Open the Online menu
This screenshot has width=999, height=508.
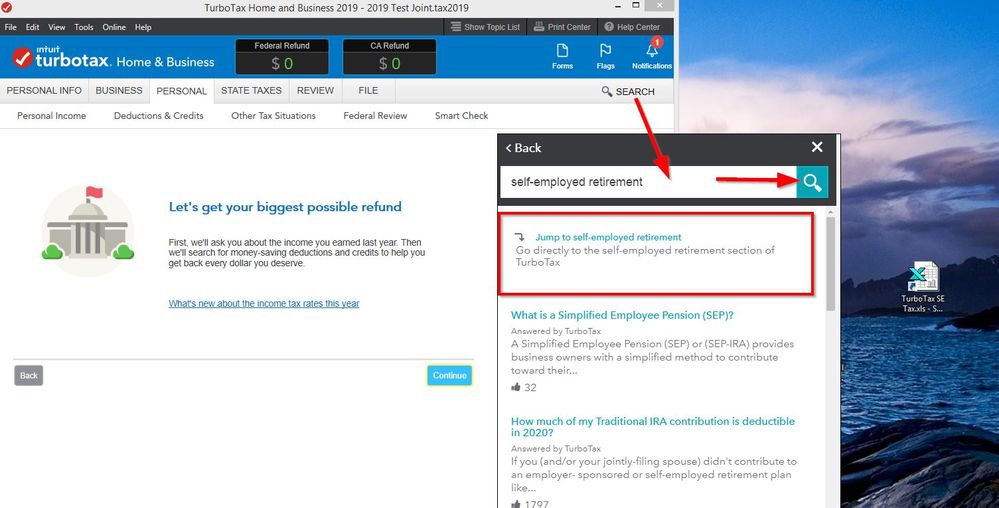point(114,27)
